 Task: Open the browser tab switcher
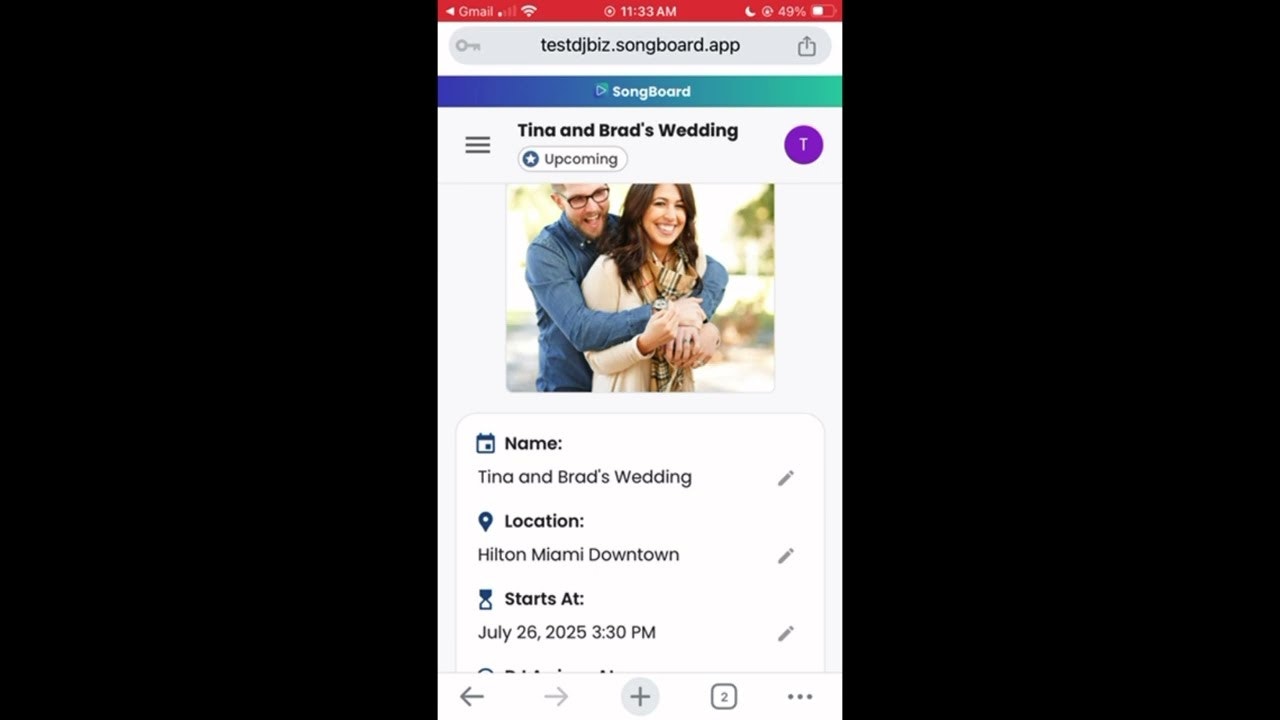point(724,697)
